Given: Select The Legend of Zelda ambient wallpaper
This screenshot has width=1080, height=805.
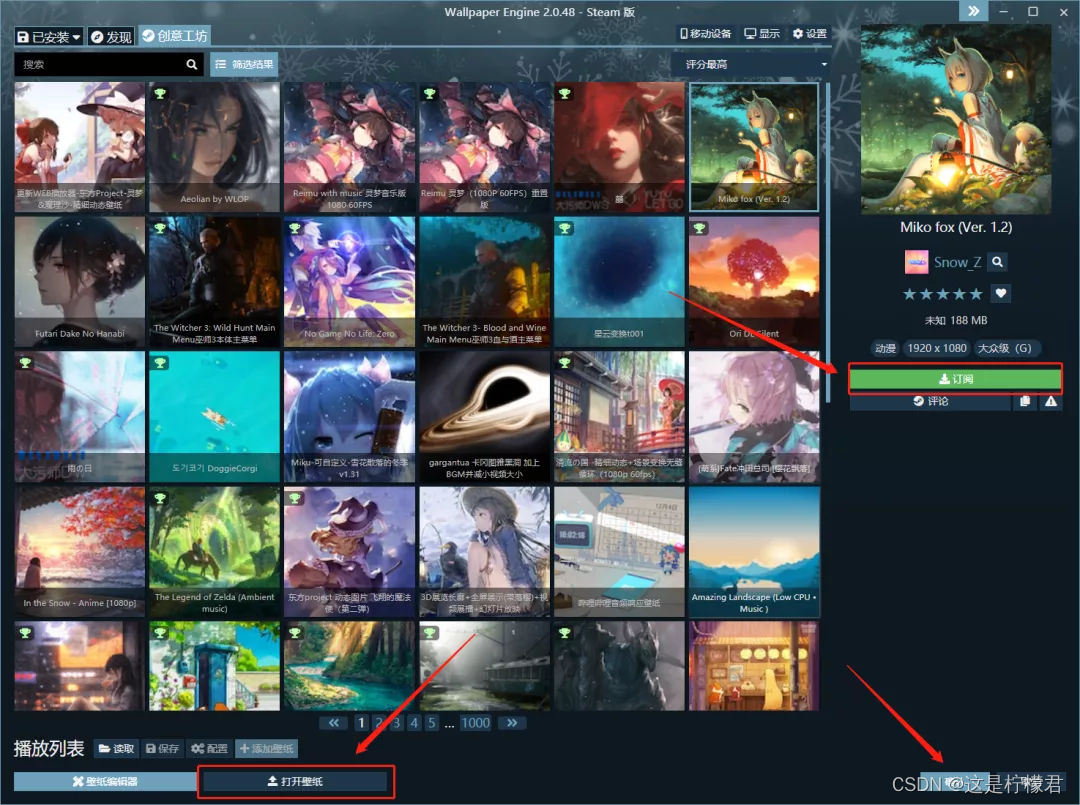Looking at the screenshot, I should point(214,551).
